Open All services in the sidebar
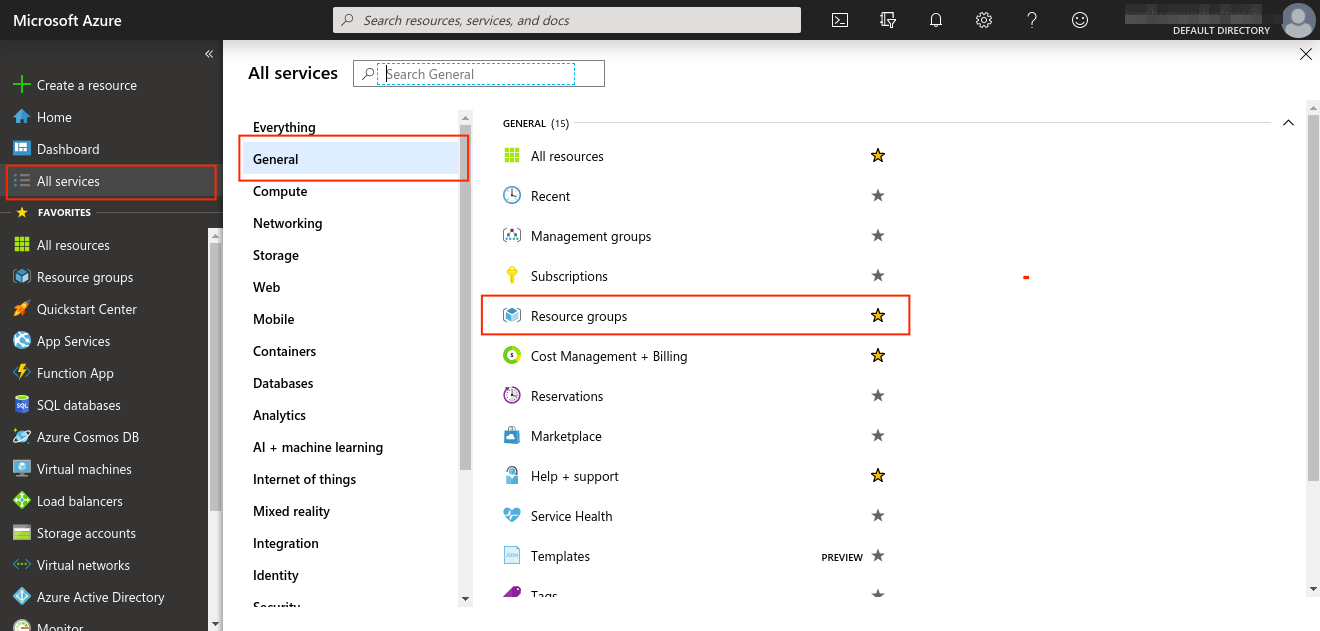 click(x=112, y=181)
